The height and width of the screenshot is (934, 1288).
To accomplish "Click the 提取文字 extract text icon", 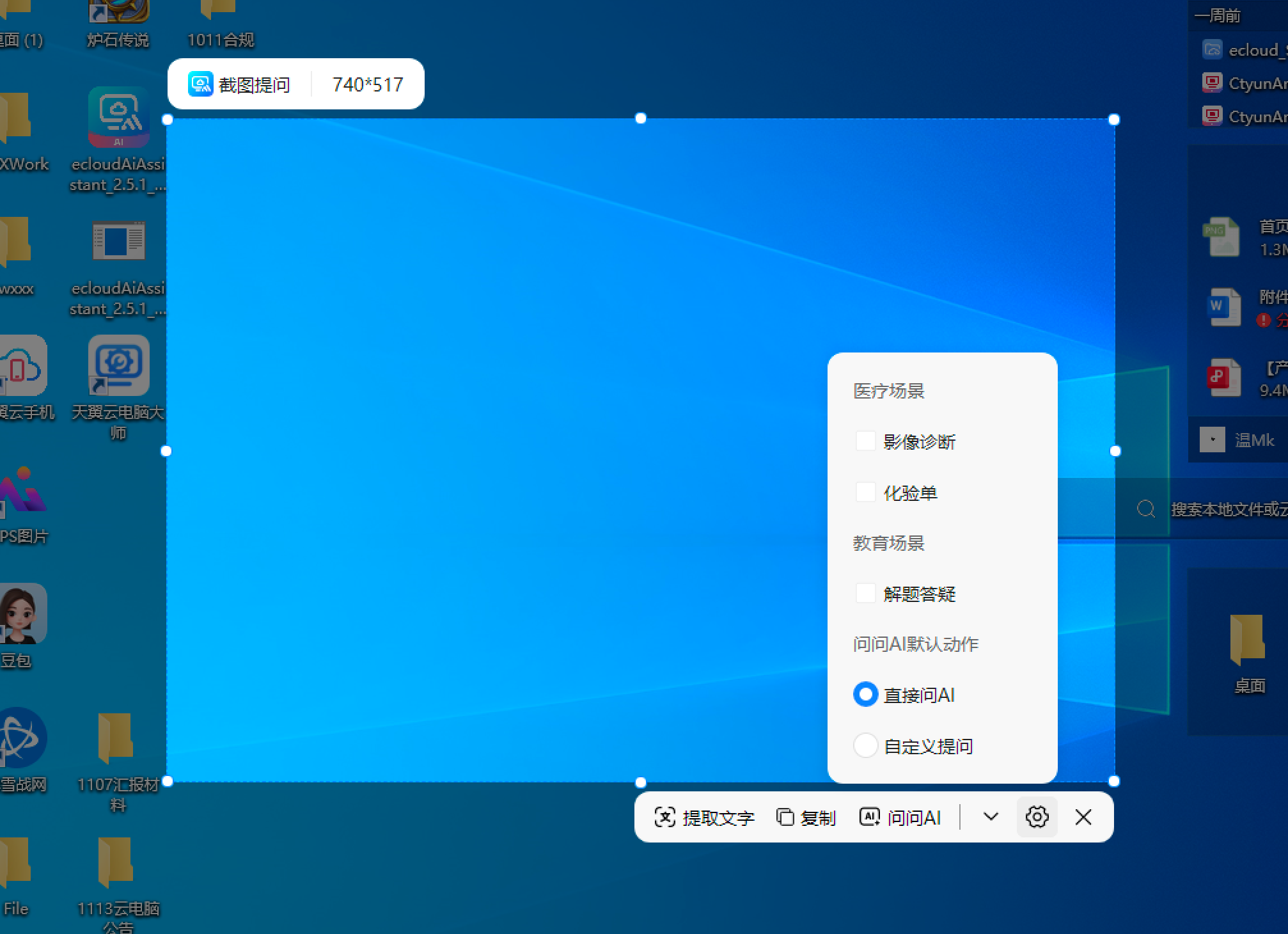I will click(x=664, y=817).
